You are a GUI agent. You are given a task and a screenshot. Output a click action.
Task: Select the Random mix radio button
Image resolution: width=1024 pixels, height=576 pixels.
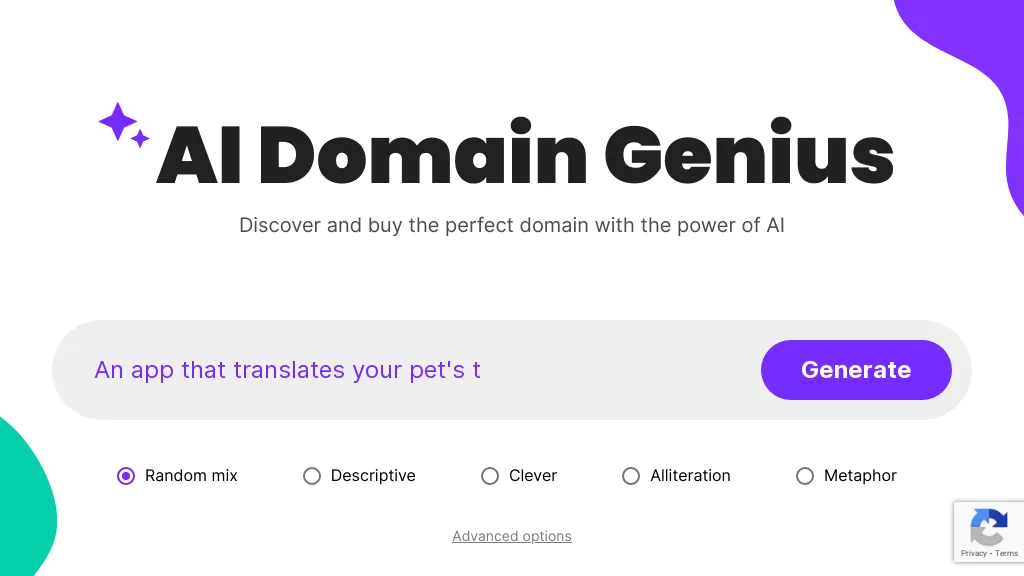(126, 476)
